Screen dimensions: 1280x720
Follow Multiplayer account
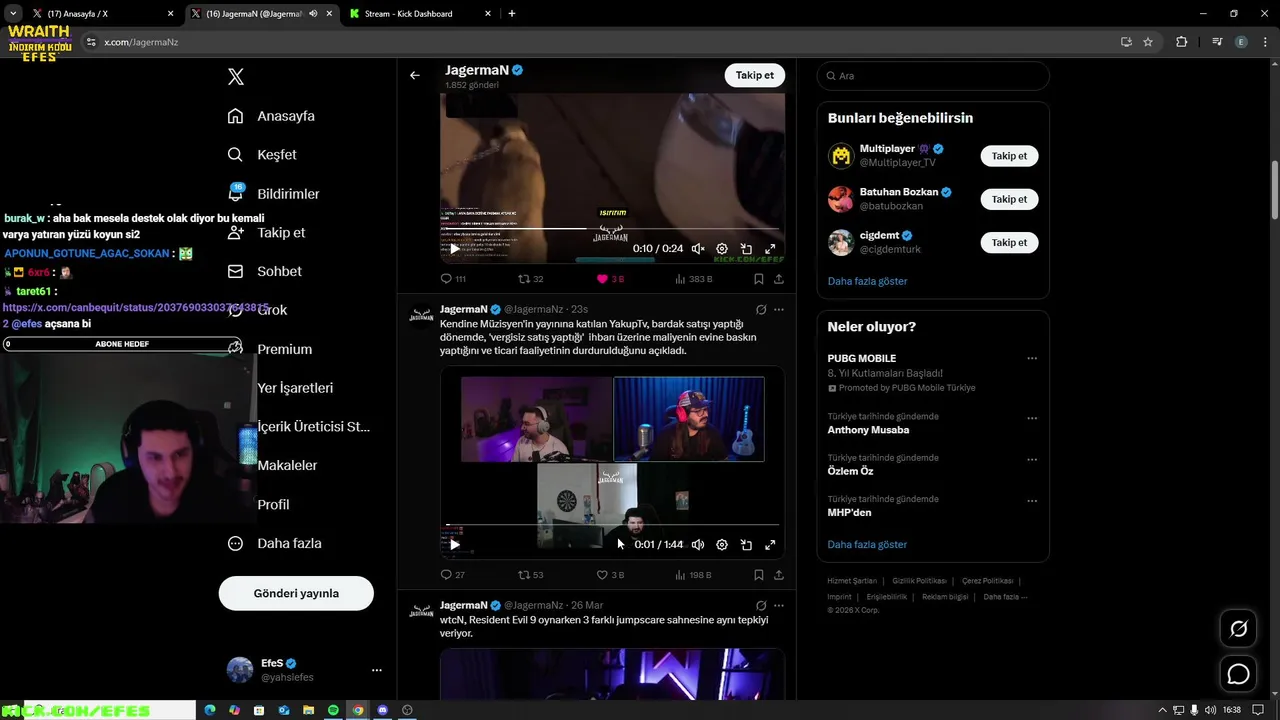tap(1009, 156)
